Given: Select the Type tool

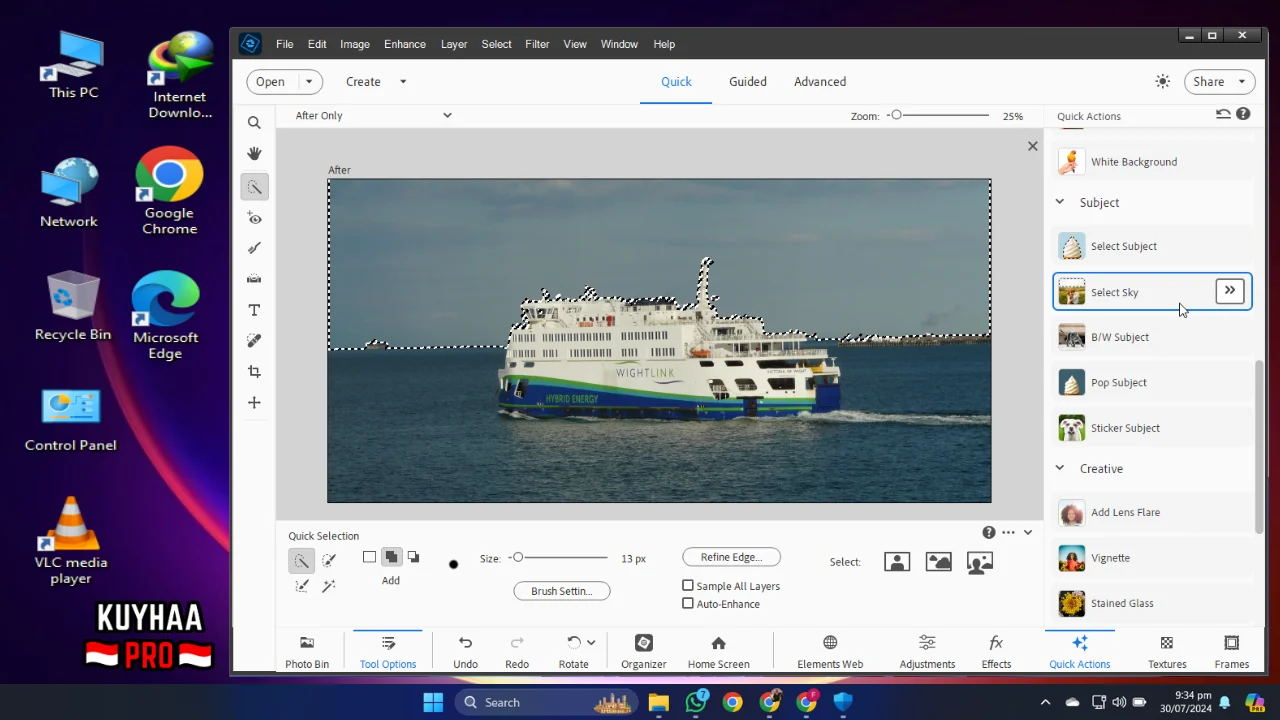Looking at the screenshot, I should pyautogui.click(x=254, y=310).
